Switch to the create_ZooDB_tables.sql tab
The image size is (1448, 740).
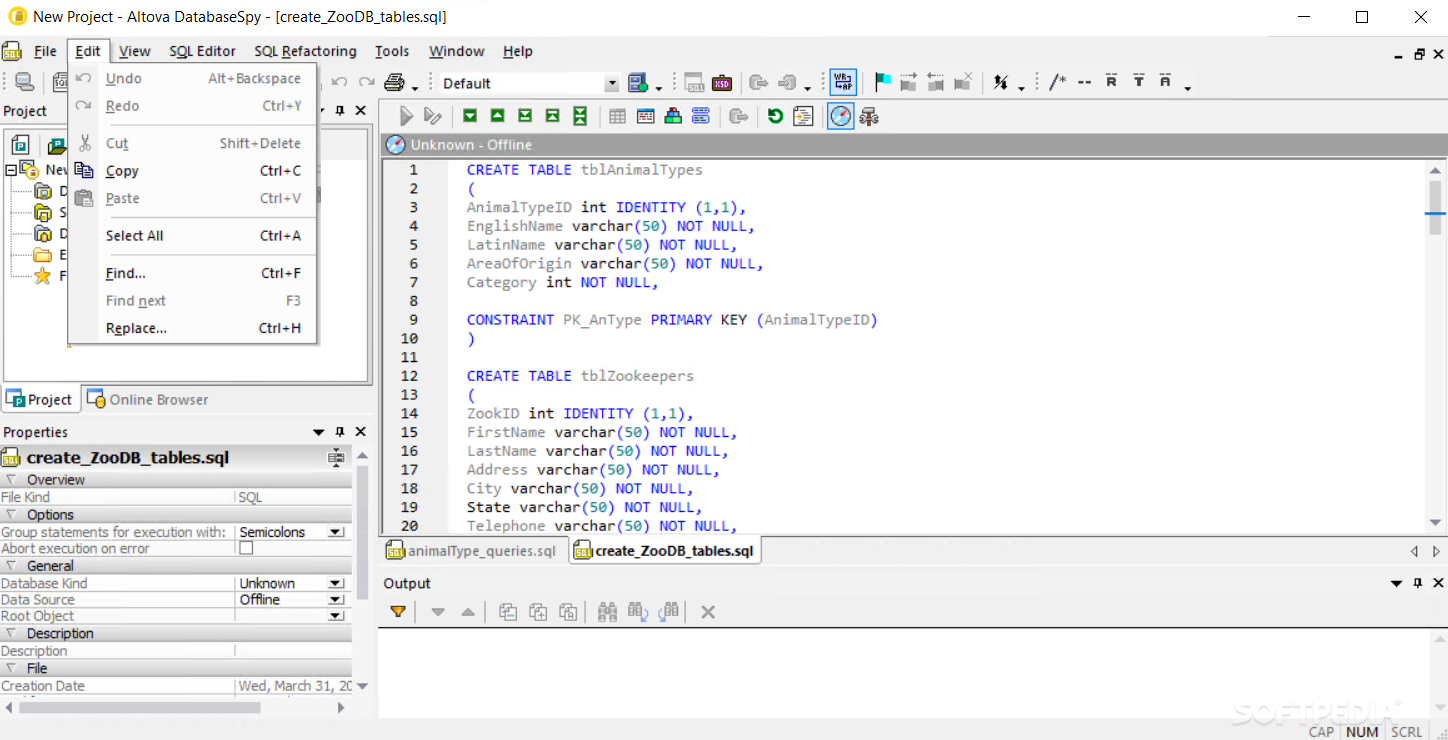[665, 551]
